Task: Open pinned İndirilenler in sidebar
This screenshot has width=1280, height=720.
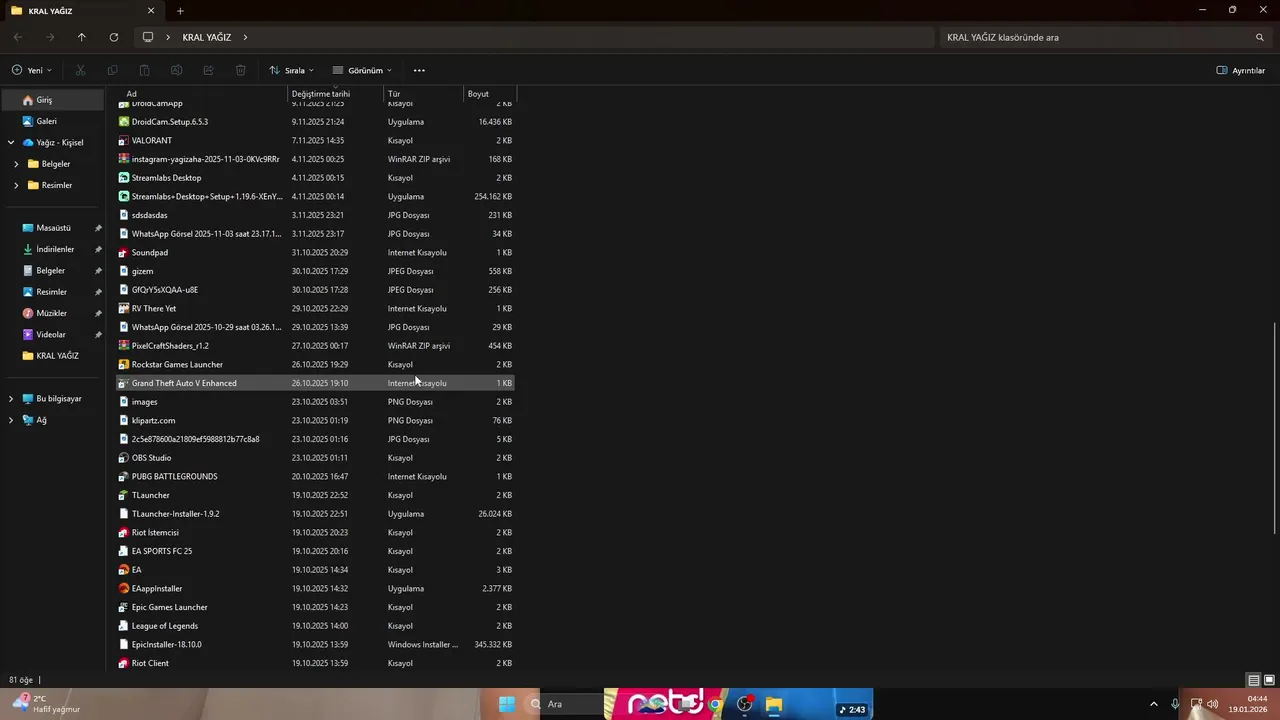Action: 53,249
